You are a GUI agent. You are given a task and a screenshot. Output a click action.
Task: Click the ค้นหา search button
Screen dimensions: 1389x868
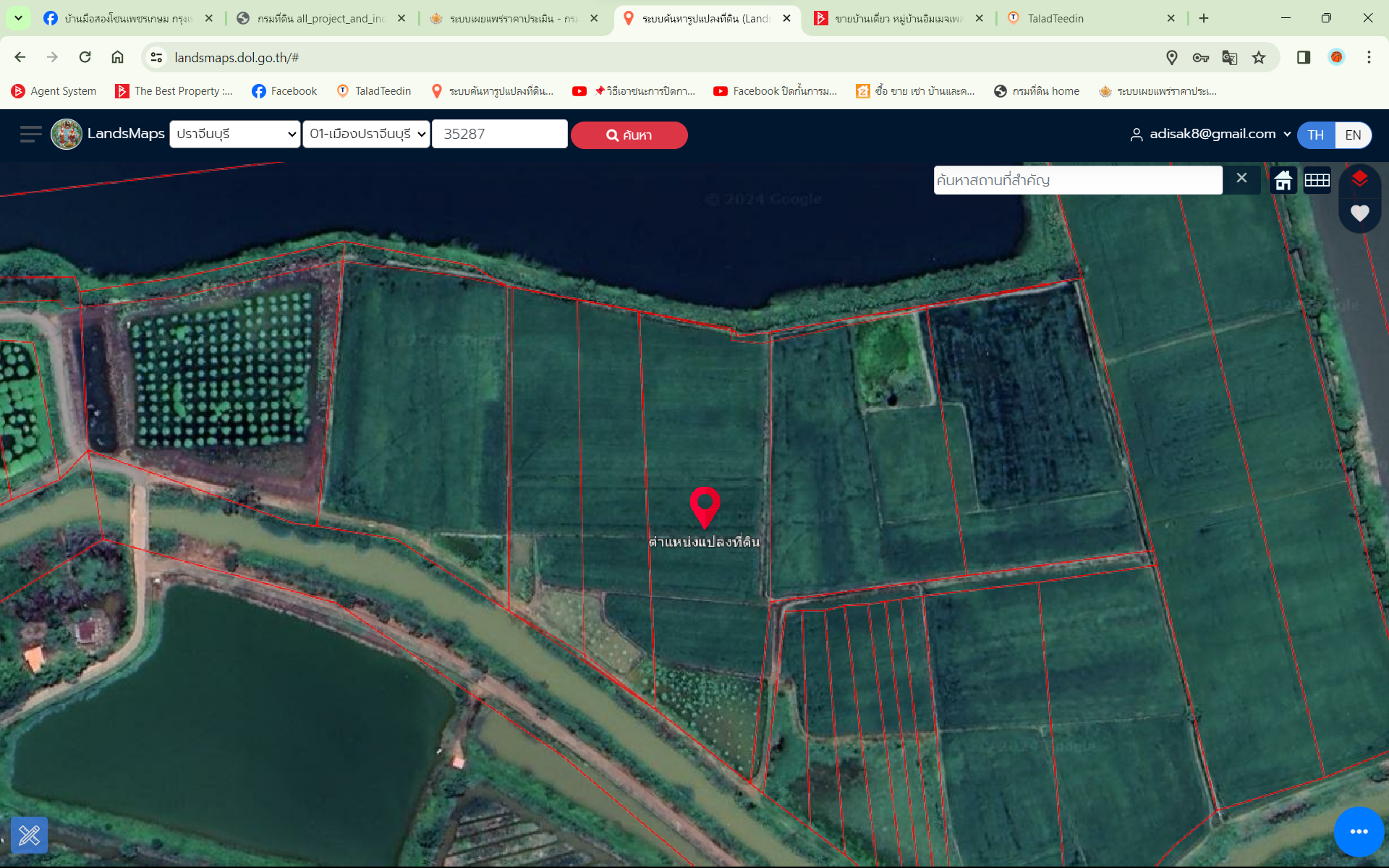click(x=629, y=135)
